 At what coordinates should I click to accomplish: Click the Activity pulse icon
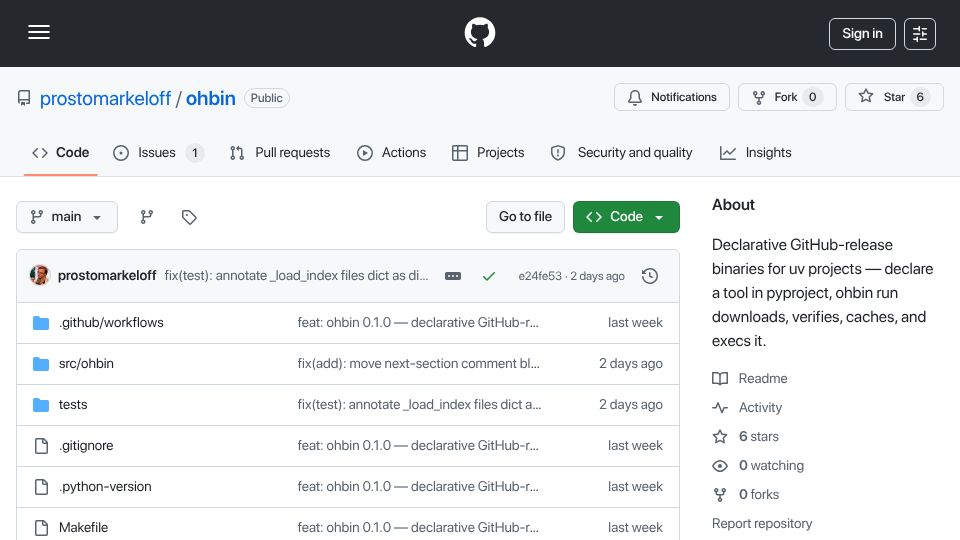point(720,408)
